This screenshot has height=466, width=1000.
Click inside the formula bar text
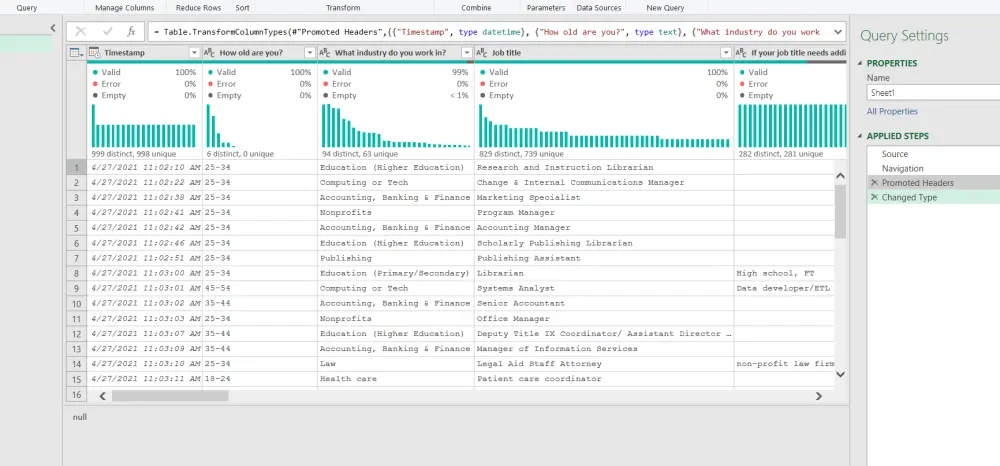coord(489,31)
